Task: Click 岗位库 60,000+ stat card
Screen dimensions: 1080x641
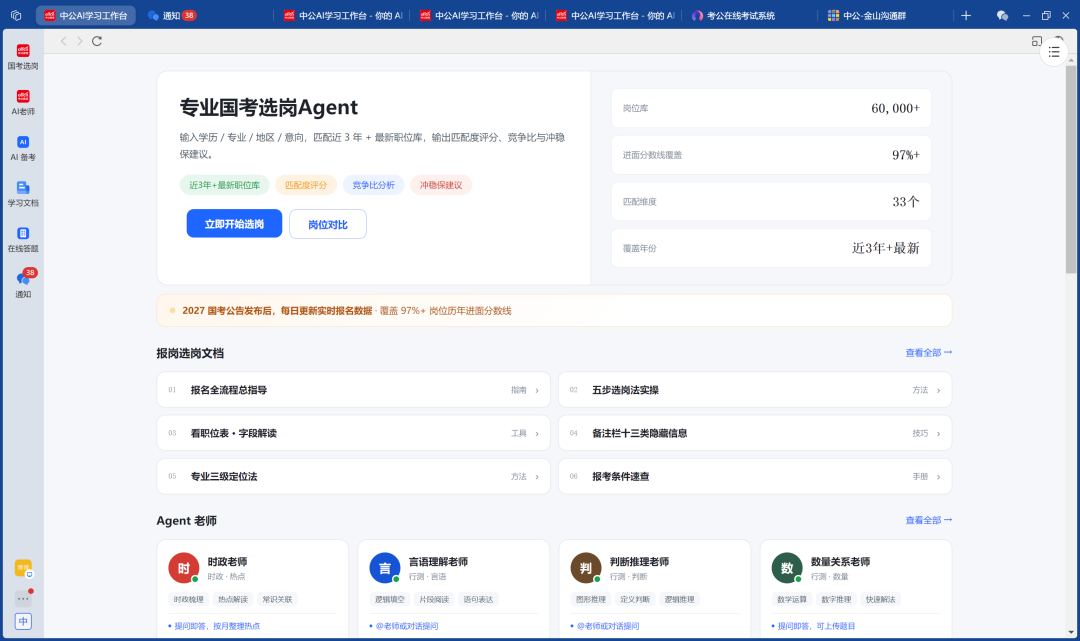Action: (771, 108)
